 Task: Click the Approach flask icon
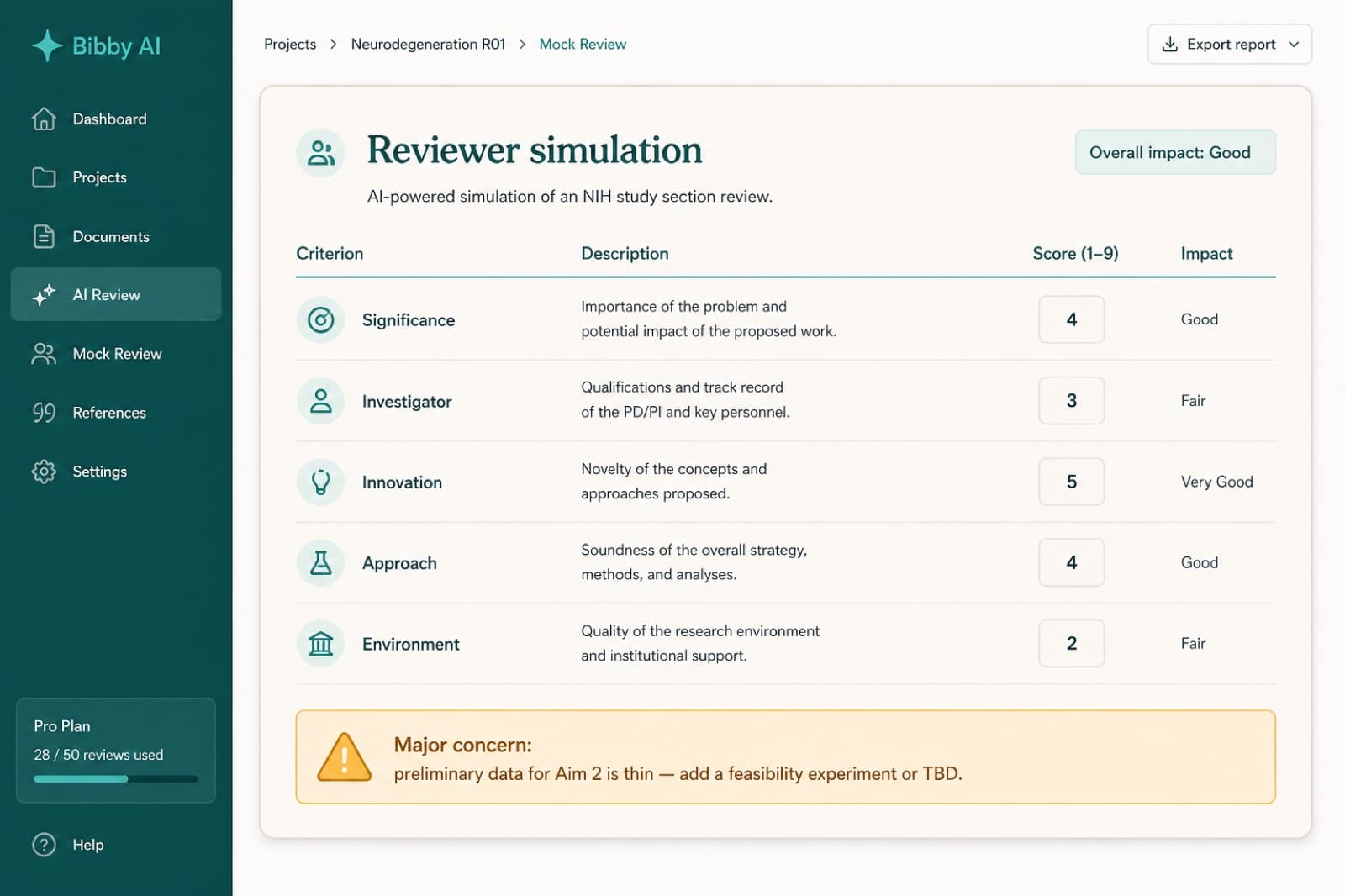tap(320, 562)
